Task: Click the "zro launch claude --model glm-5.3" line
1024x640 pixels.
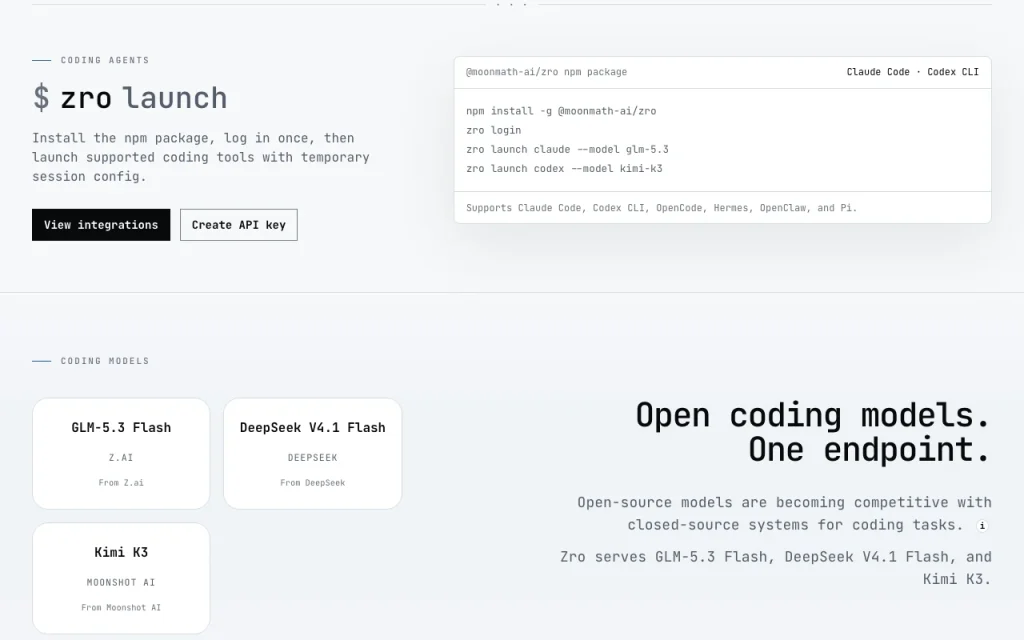Action: point(567,150)
